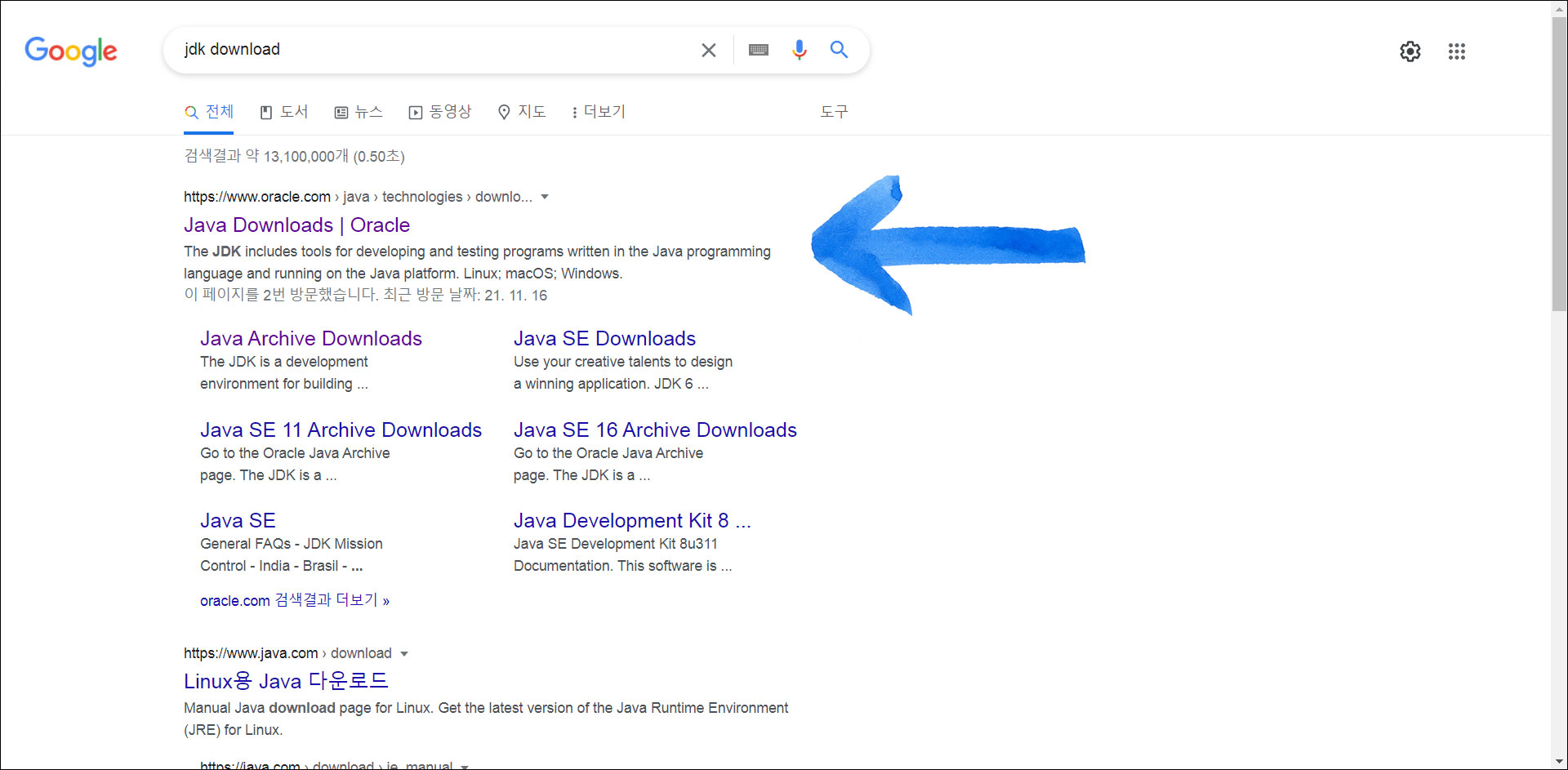Image resolution: width=1568 pixels, height=770 pixels.
Task: Open Linux용 Java 다운로드 result
Action: (x=286, y=681)
